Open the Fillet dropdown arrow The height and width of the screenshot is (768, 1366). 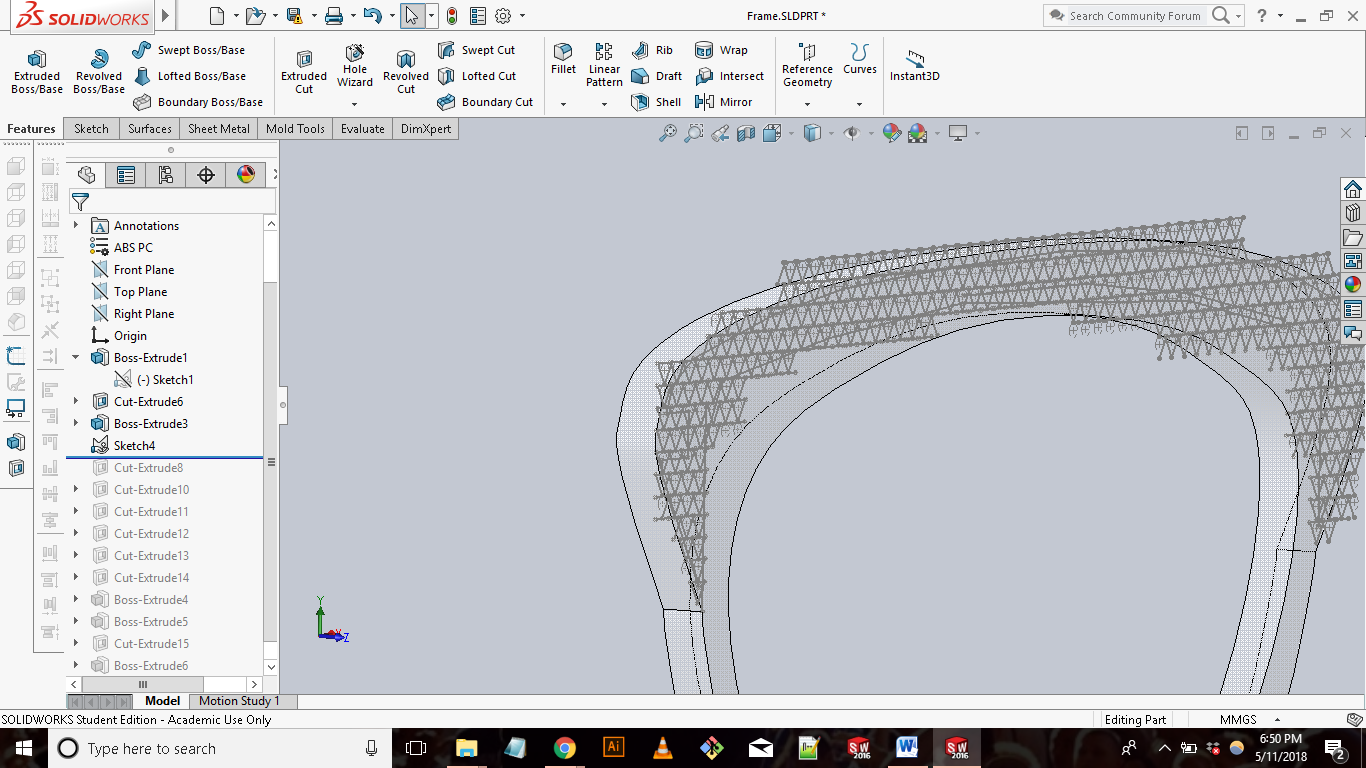(563, 104)
